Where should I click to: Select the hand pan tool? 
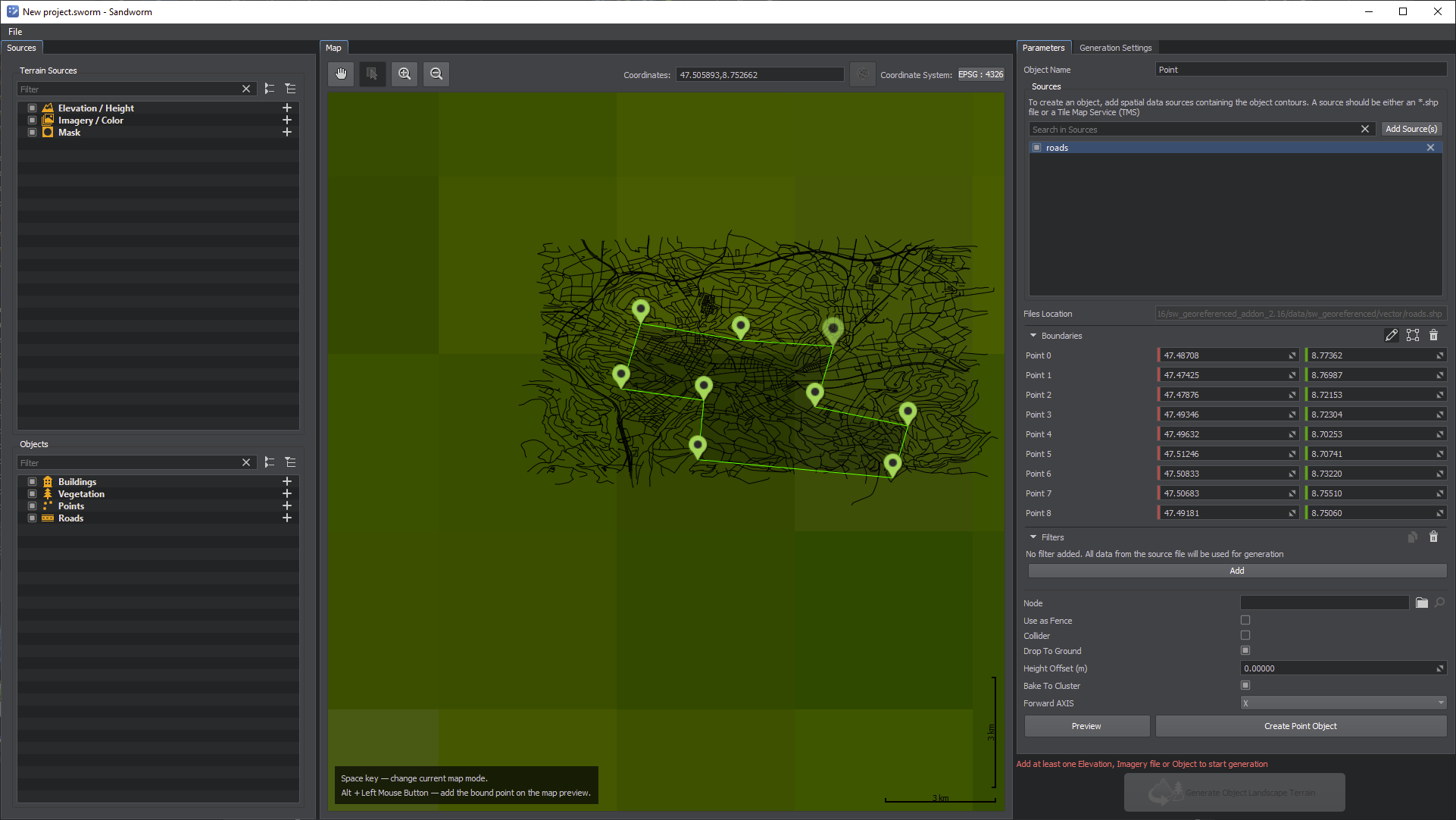pyautogui.click(x=341, y=74)
